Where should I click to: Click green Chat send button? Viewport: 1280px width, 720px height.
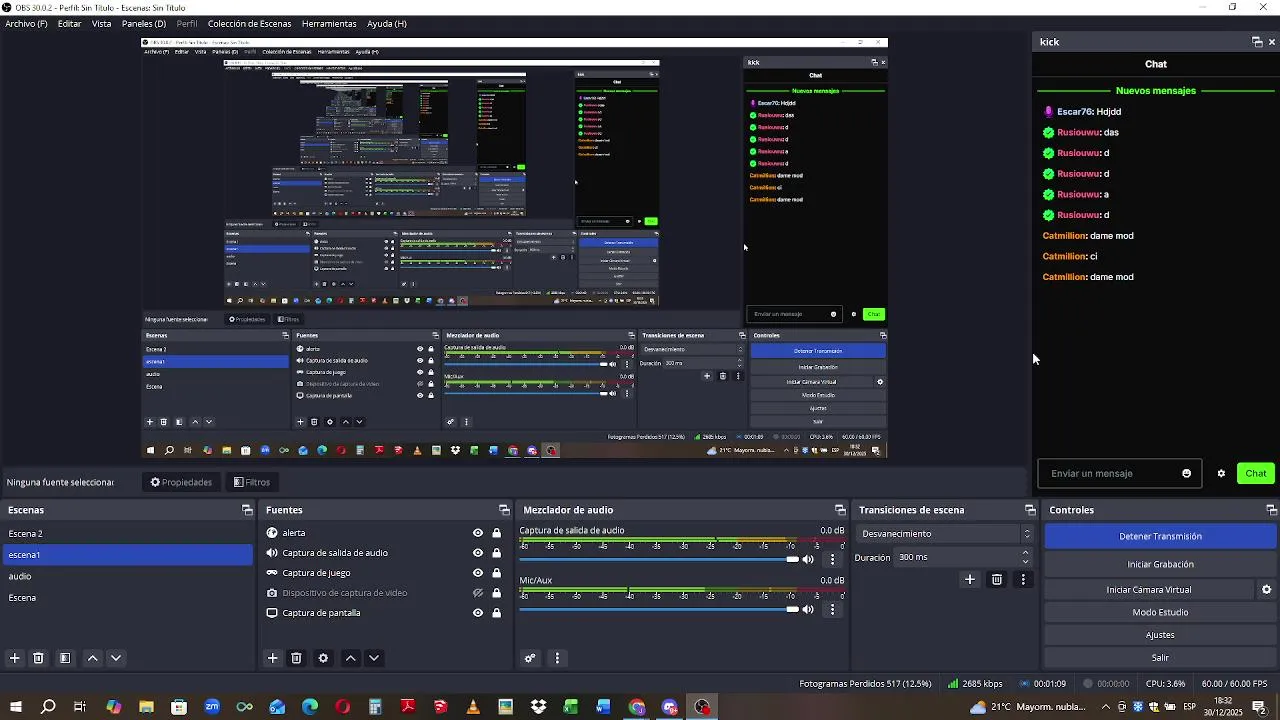click(x=1256, y=474)
